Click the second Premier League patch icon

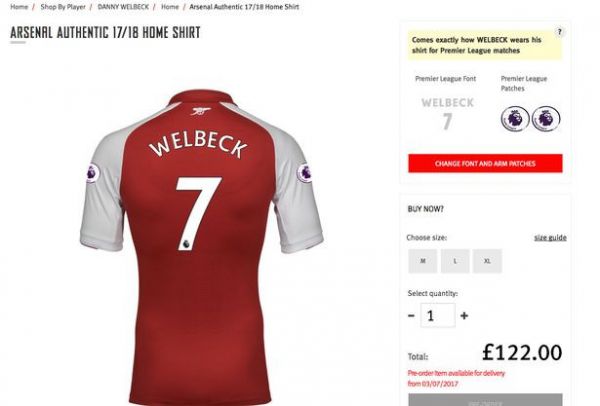point(545,119)
